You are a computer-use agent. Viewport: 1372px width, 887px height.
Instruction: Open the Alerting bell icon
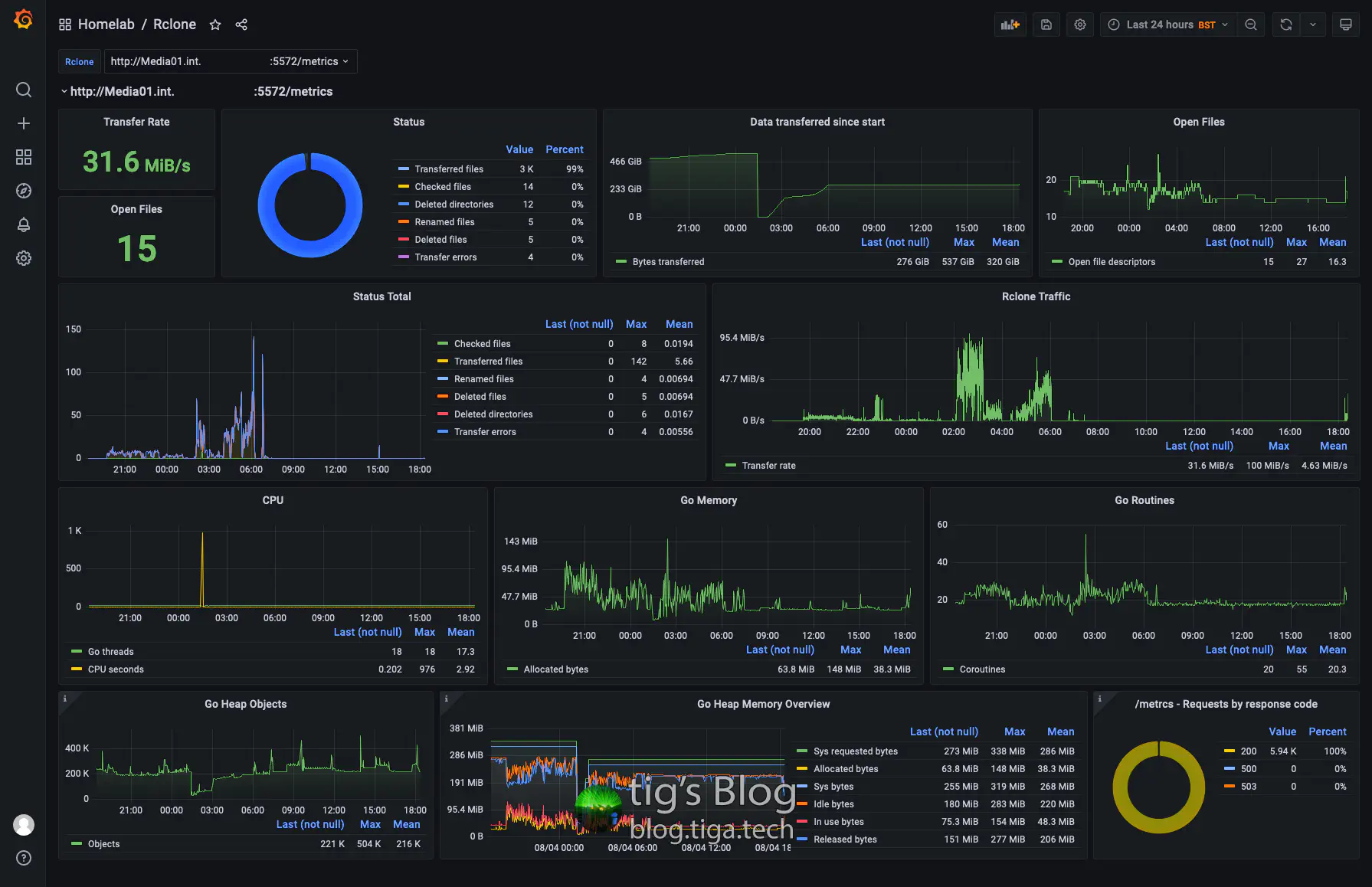coord(24,224)
